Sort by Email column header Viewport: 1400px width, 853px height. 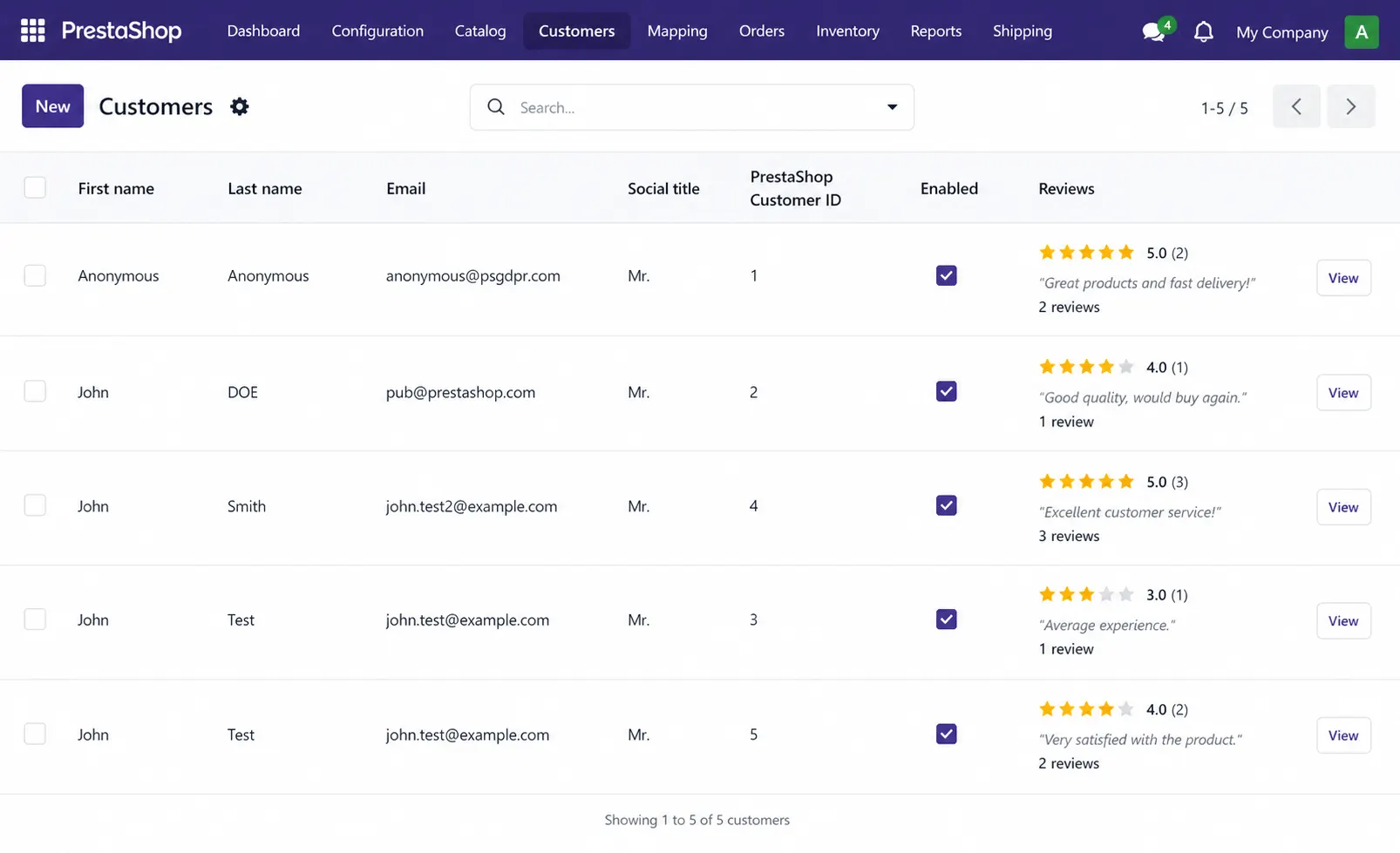(406, 188)
